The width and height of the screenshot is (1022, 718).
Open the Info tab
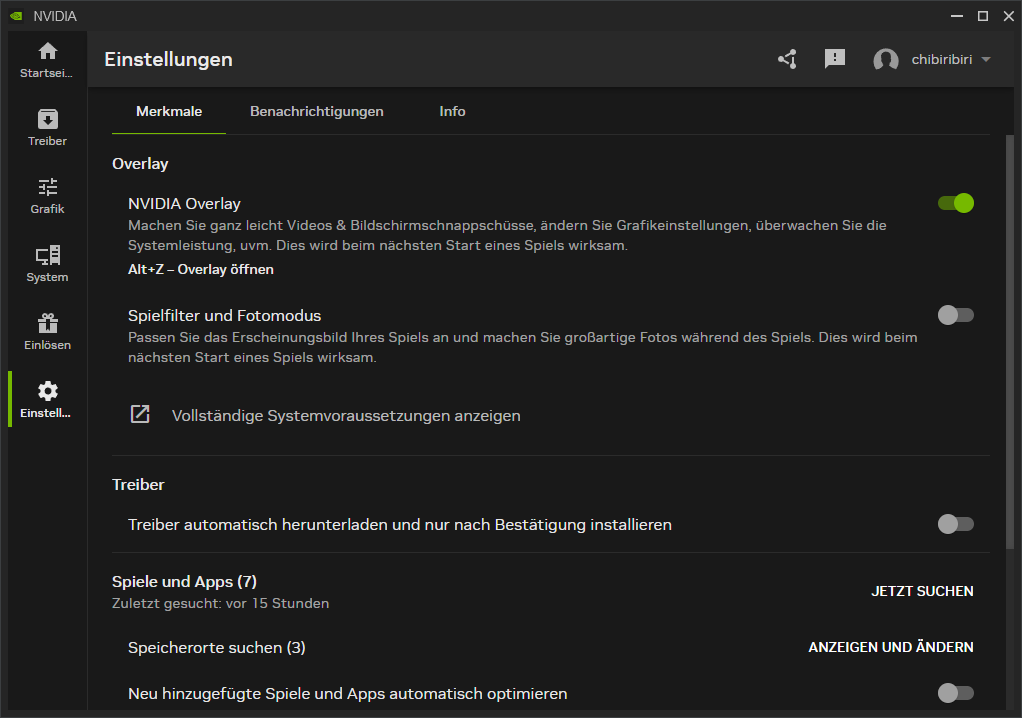coord(452,111)
